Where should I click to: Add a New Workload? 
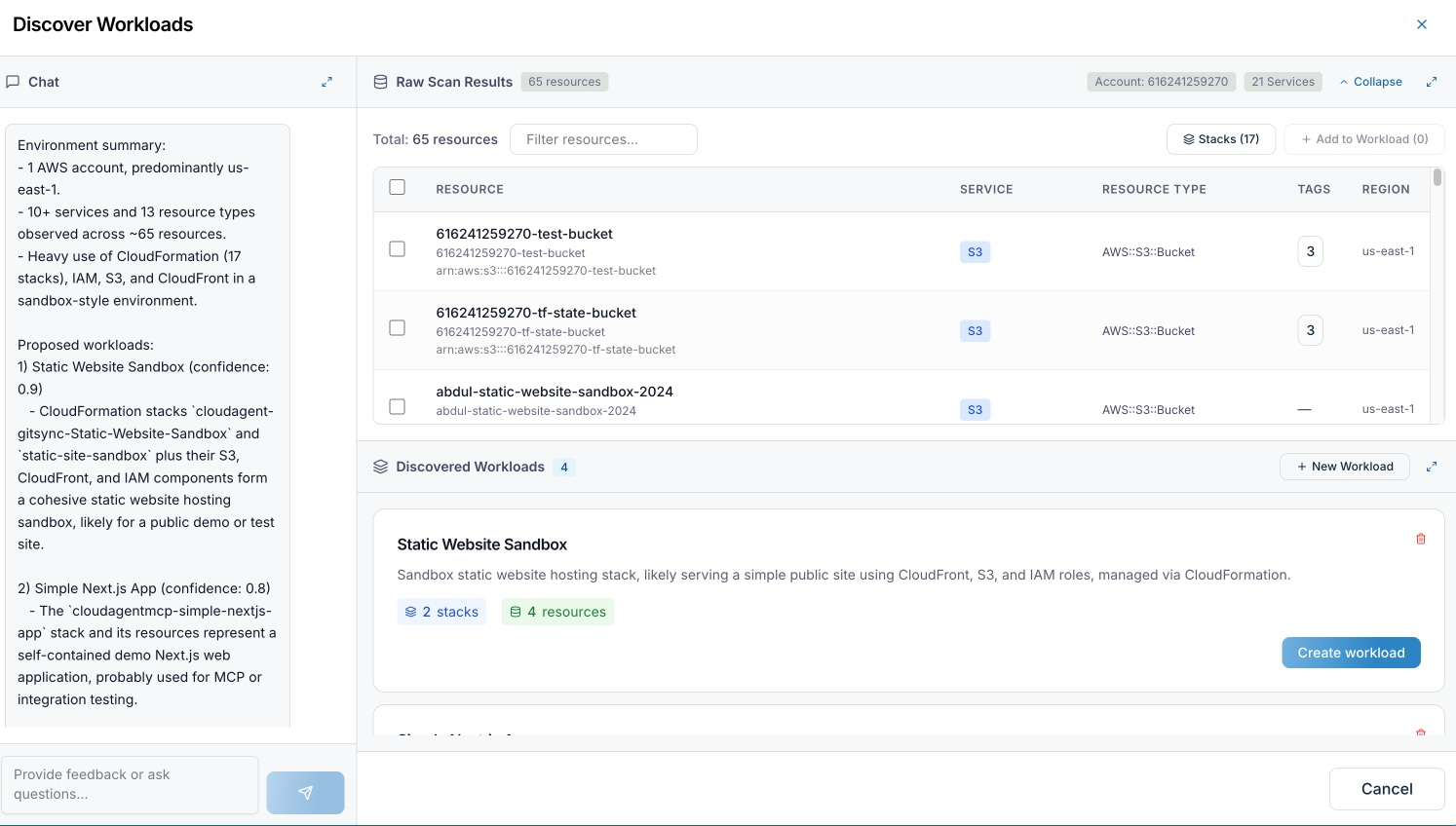(x=1344, y=467)
